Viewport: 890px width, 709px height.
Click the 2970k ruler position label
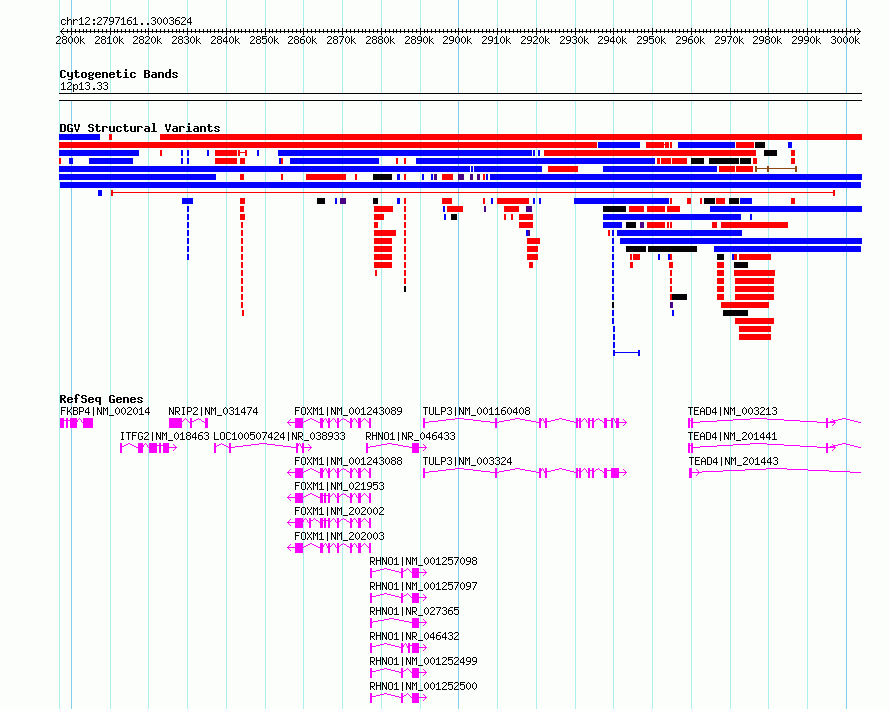click(x=729, y=40)
